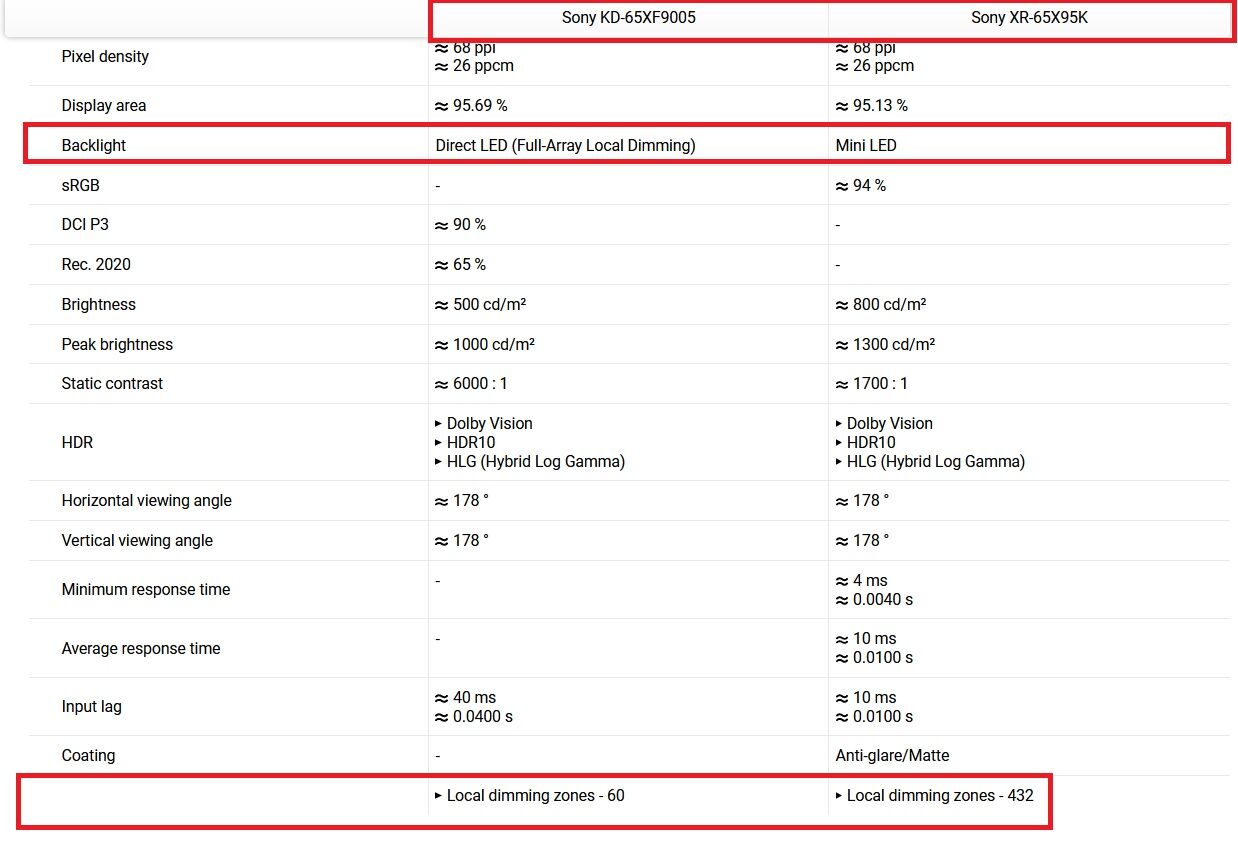Select the Peak brightness row label

tap(117, 344)
